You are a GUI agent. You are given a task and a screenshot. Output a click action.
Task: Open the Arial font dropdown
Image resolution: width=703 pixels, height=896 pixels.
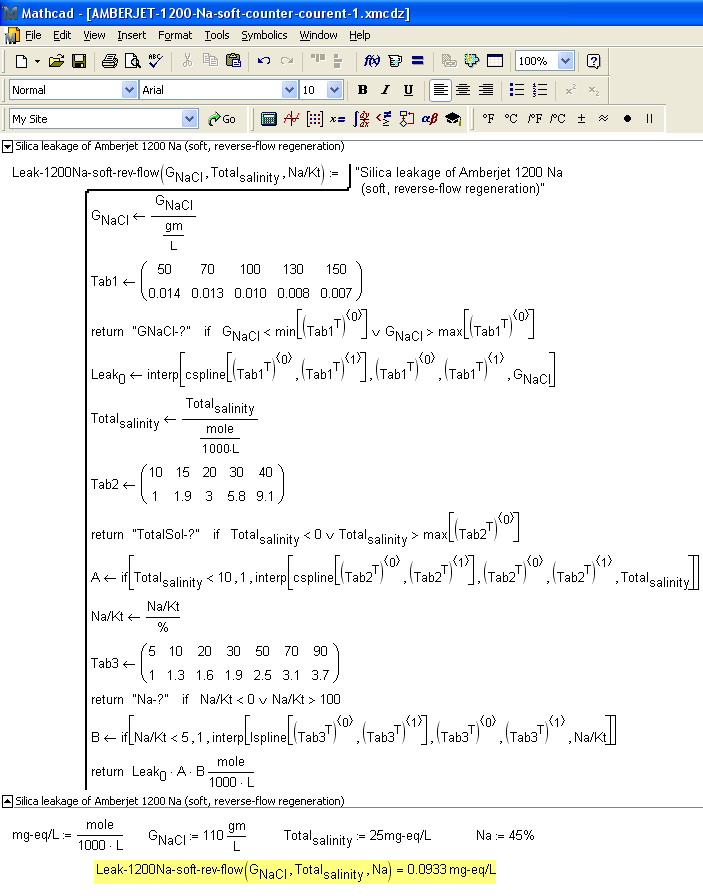290,90
